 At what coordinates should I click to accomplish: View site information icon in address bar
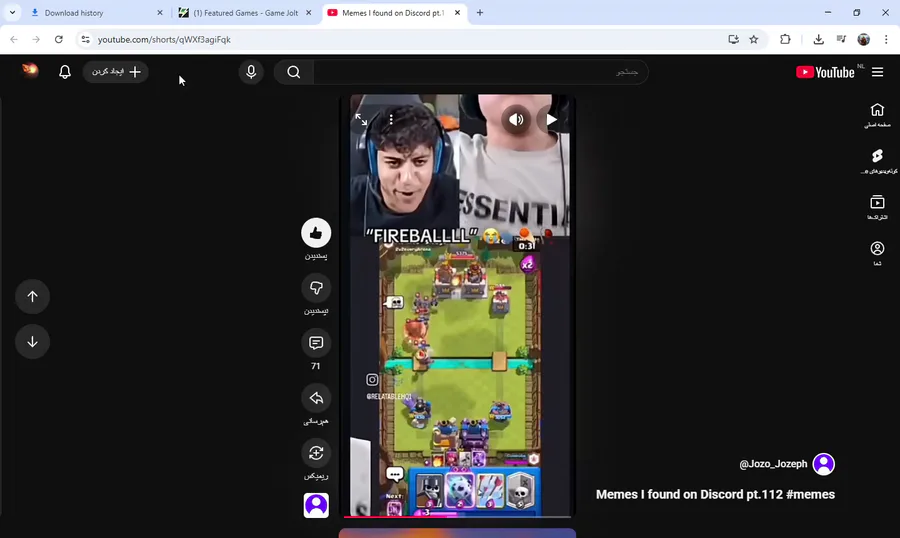tap(86, 40)
